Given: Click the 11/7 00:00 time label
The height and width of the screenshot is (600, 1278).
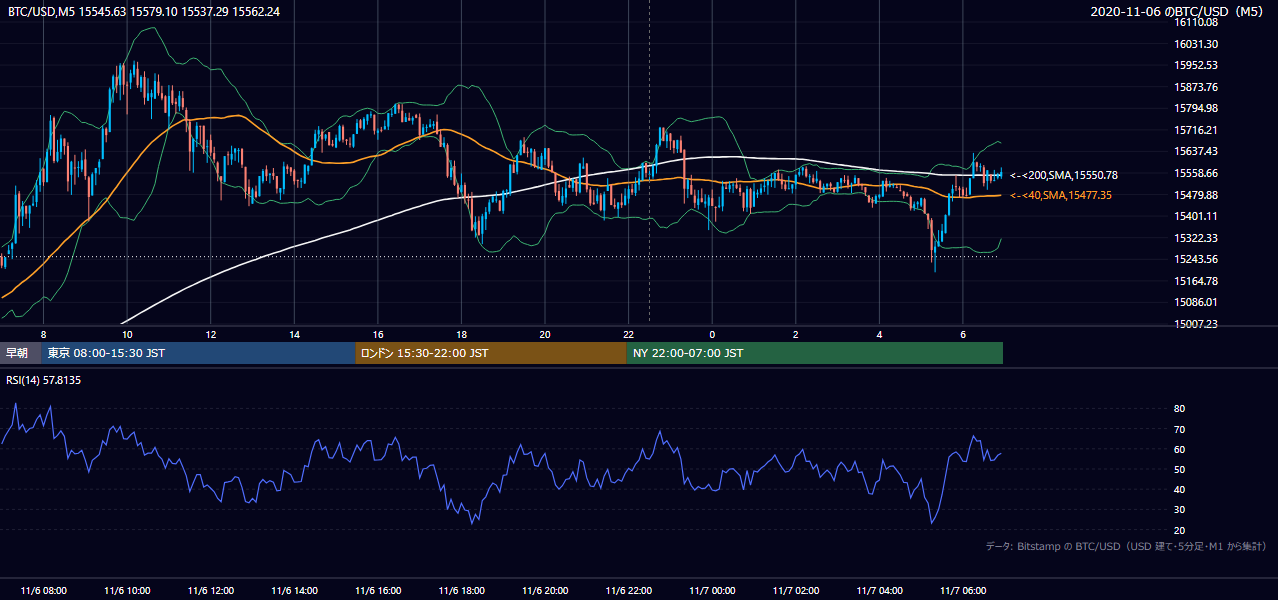Looking at the screenshot, I should coord(712,591).
